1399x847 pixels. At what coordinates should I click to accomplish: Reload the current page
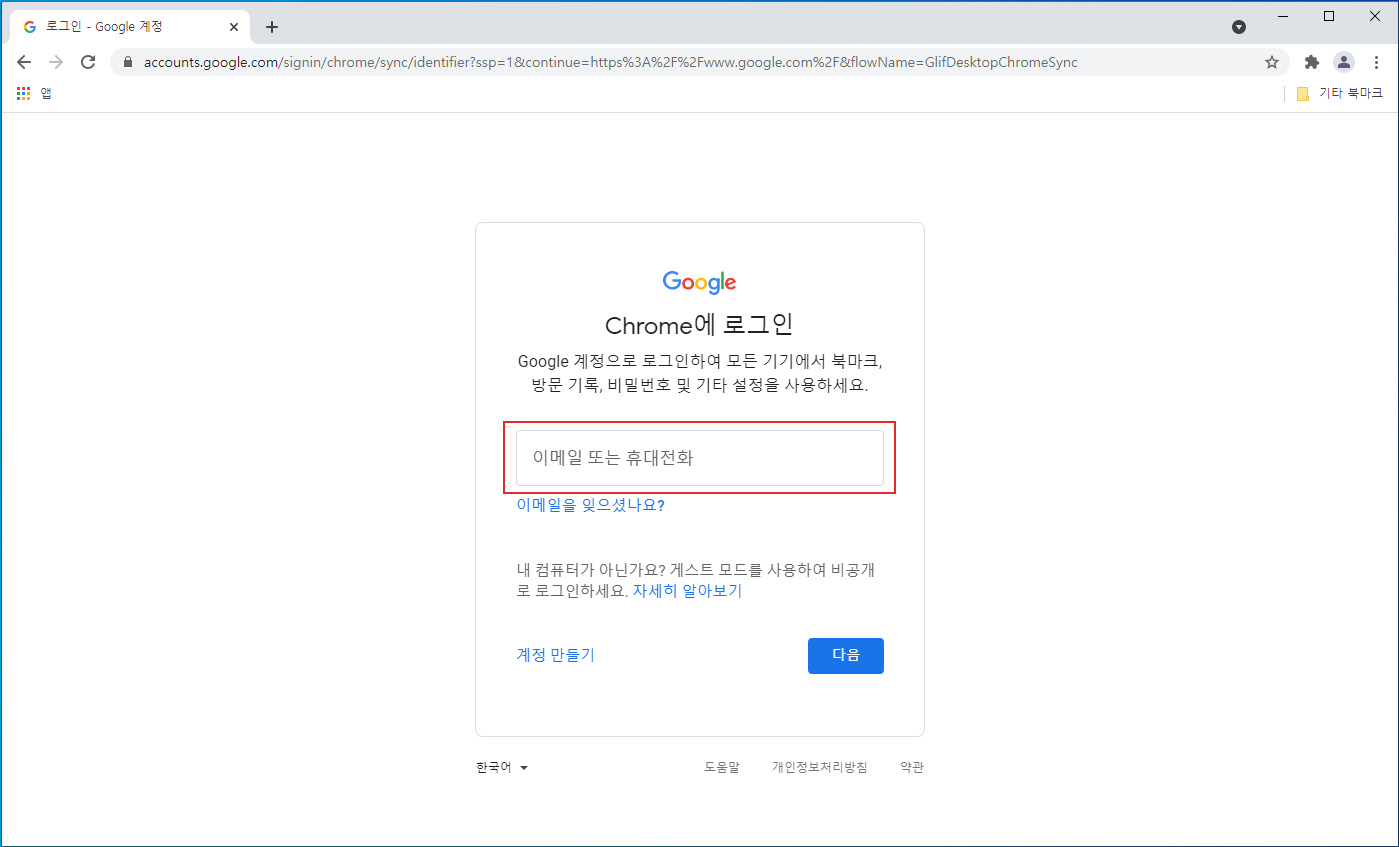click(x=88, y=62)
